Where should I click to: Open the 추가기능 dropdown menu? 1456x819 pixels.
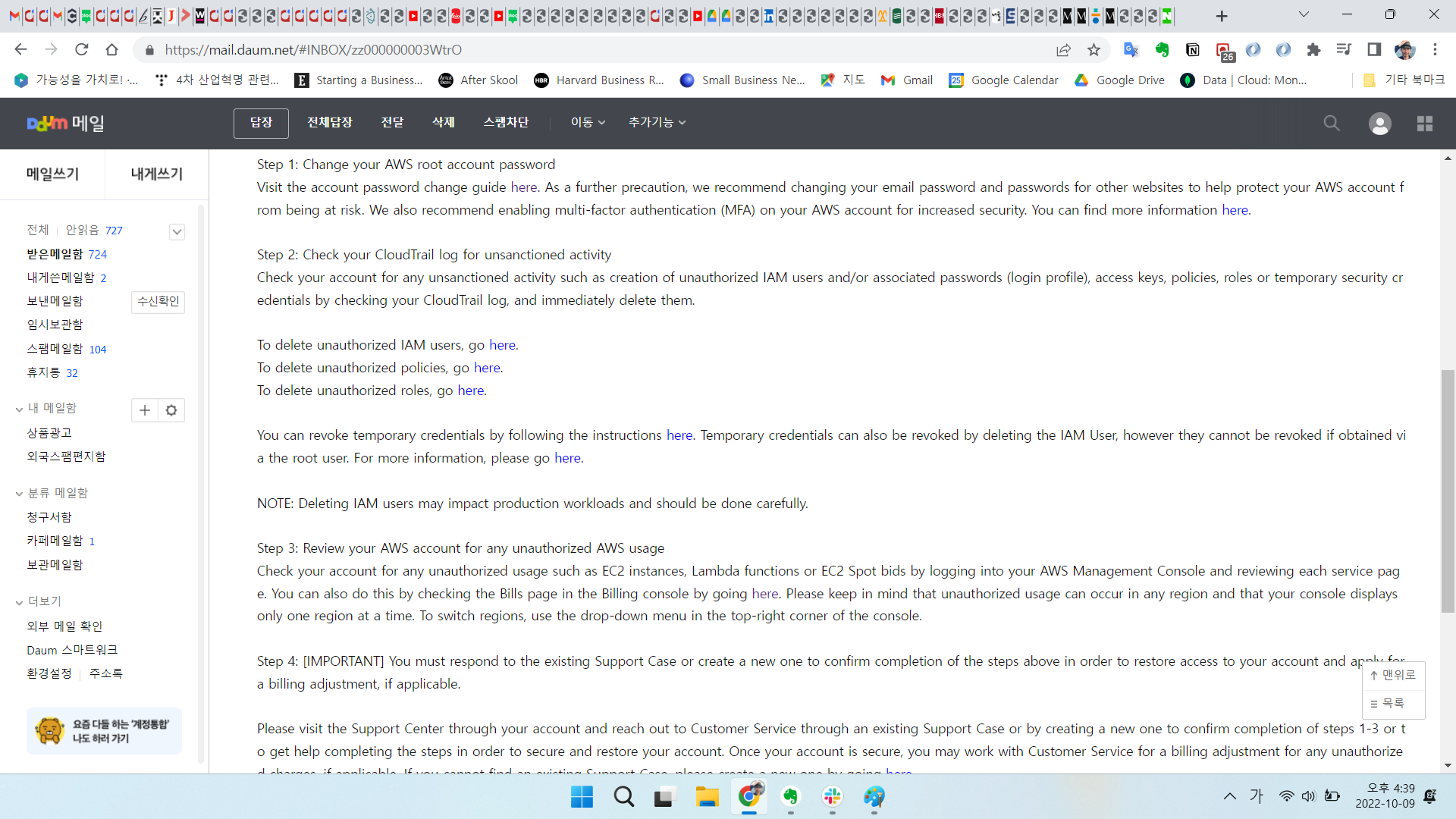pos(657,122)
